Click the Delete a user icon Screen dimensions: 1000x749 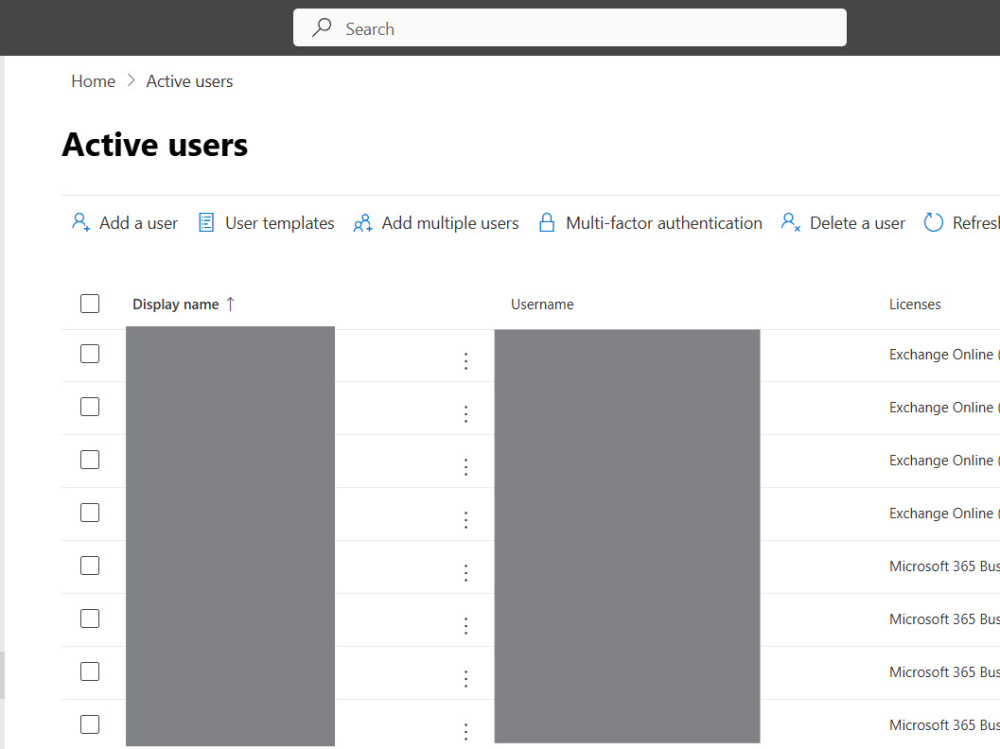click(790, 223)
